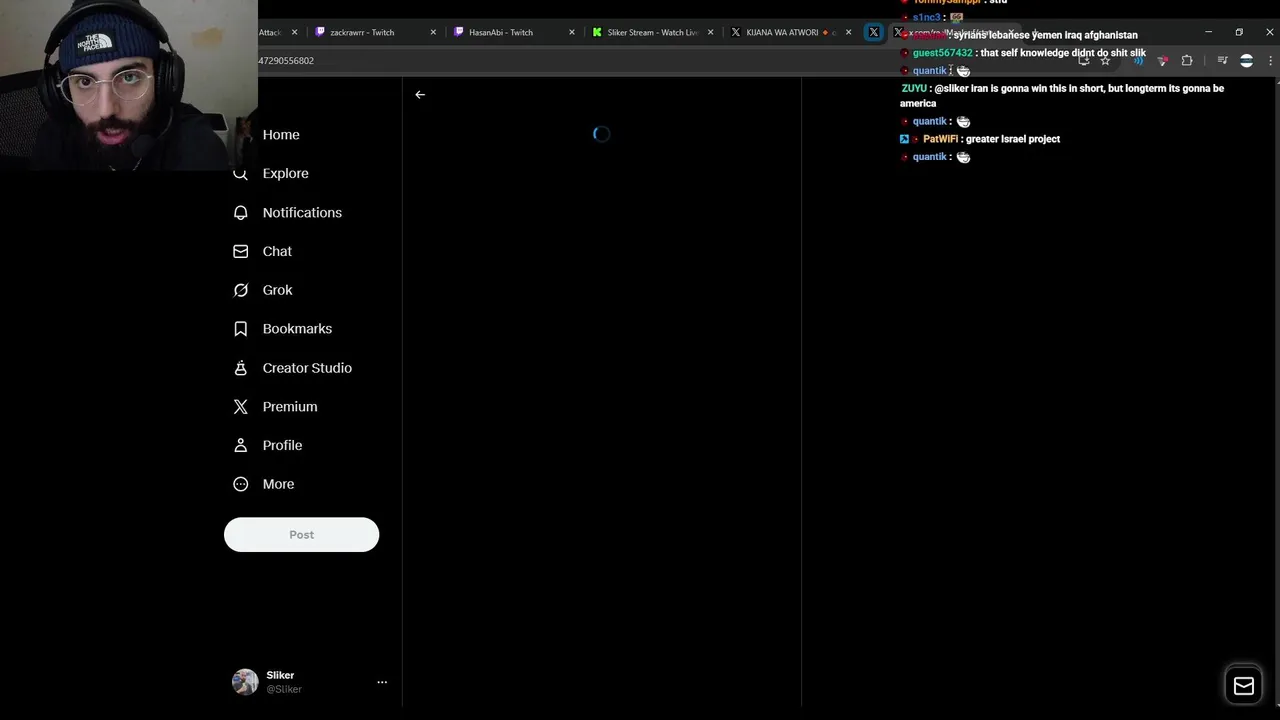The height and width of the screenshot is (720, 1280).
Task: Go to Home in X sidebar
Action: (x=281, y=135)
